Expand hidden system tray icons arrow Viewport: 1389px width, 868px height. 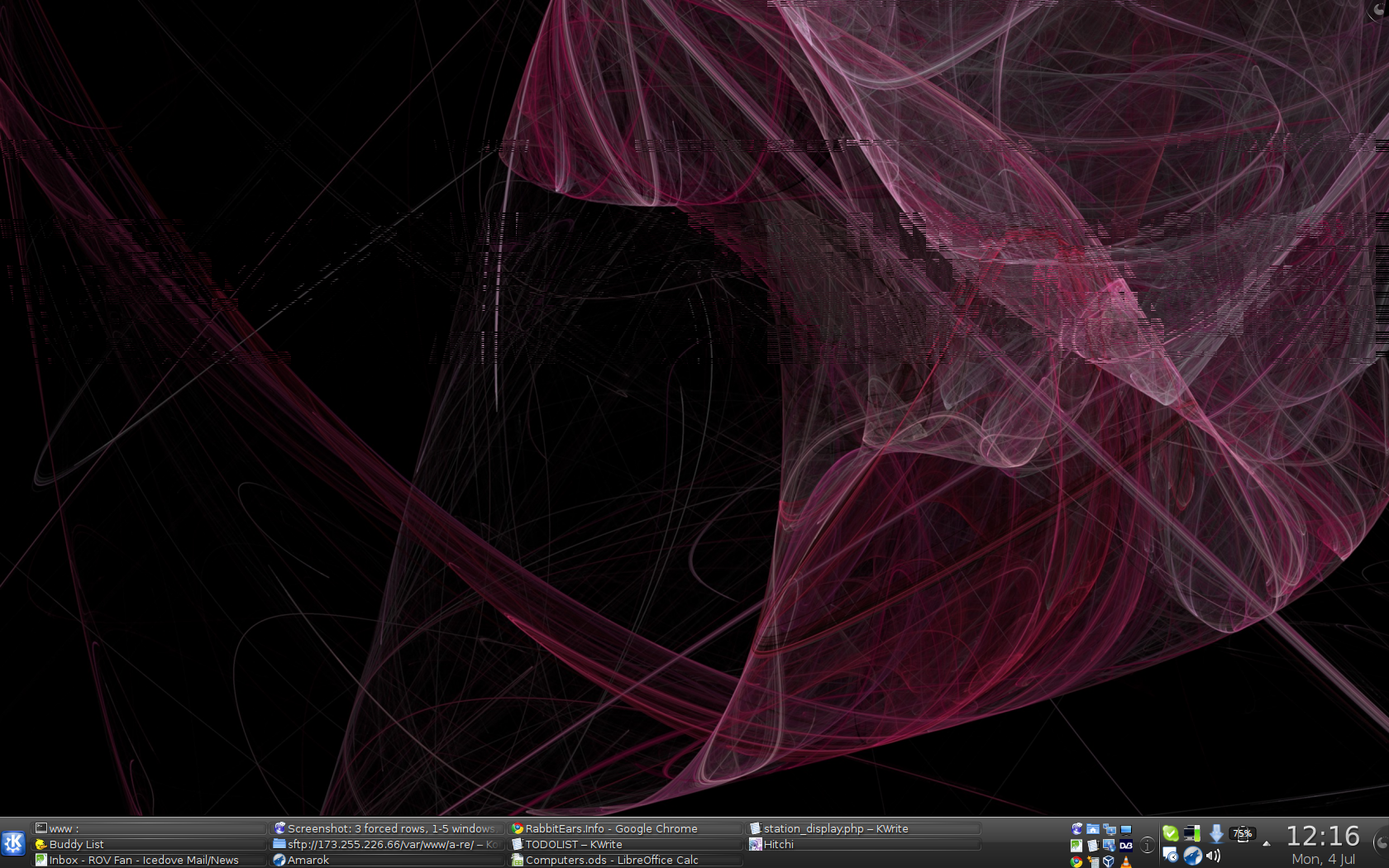point(1266,844)
